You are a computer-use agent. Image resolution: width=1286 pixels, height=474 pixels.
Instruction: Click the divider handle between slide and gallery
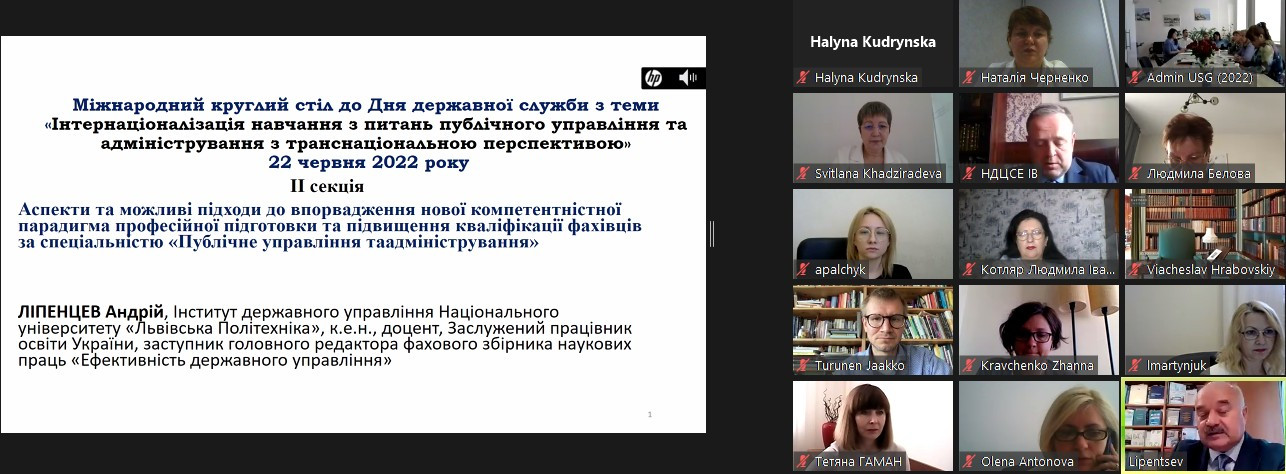(x=712, y=234)
